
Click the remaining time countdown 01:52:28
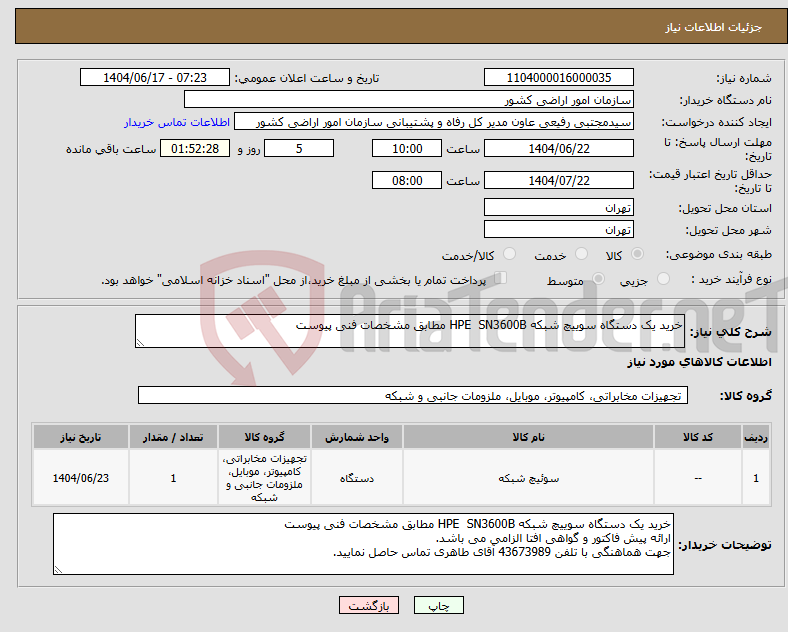point(195,148)
